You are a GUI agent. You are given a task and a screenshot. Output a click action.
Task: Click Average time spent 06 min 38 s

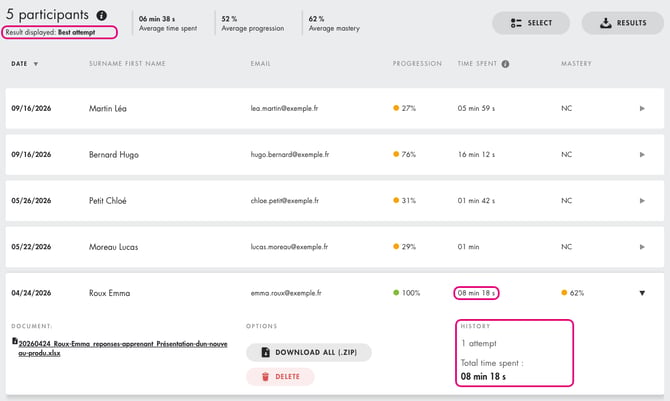click(168, 24)
